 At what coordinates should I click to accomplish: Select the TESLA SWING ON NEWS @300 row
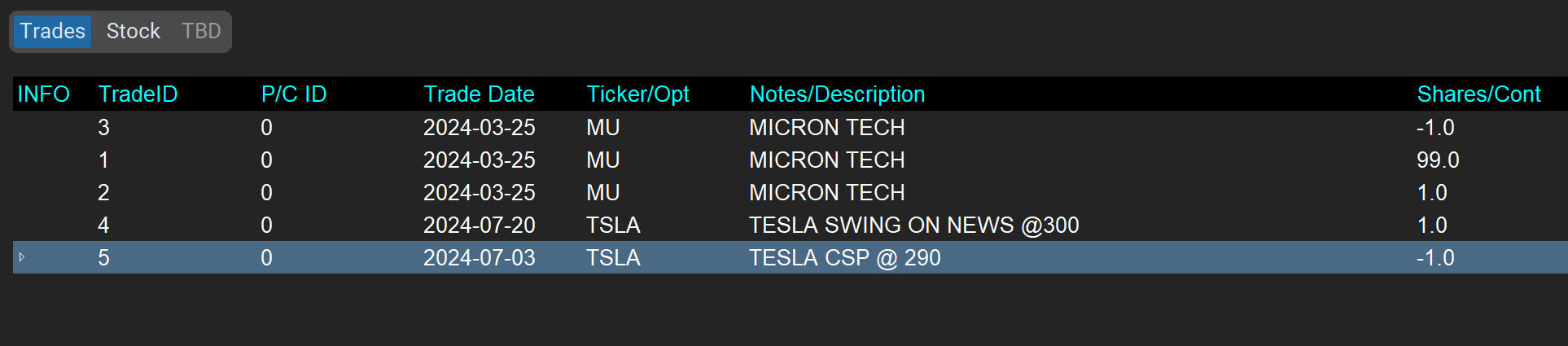[x=913, y=226]
